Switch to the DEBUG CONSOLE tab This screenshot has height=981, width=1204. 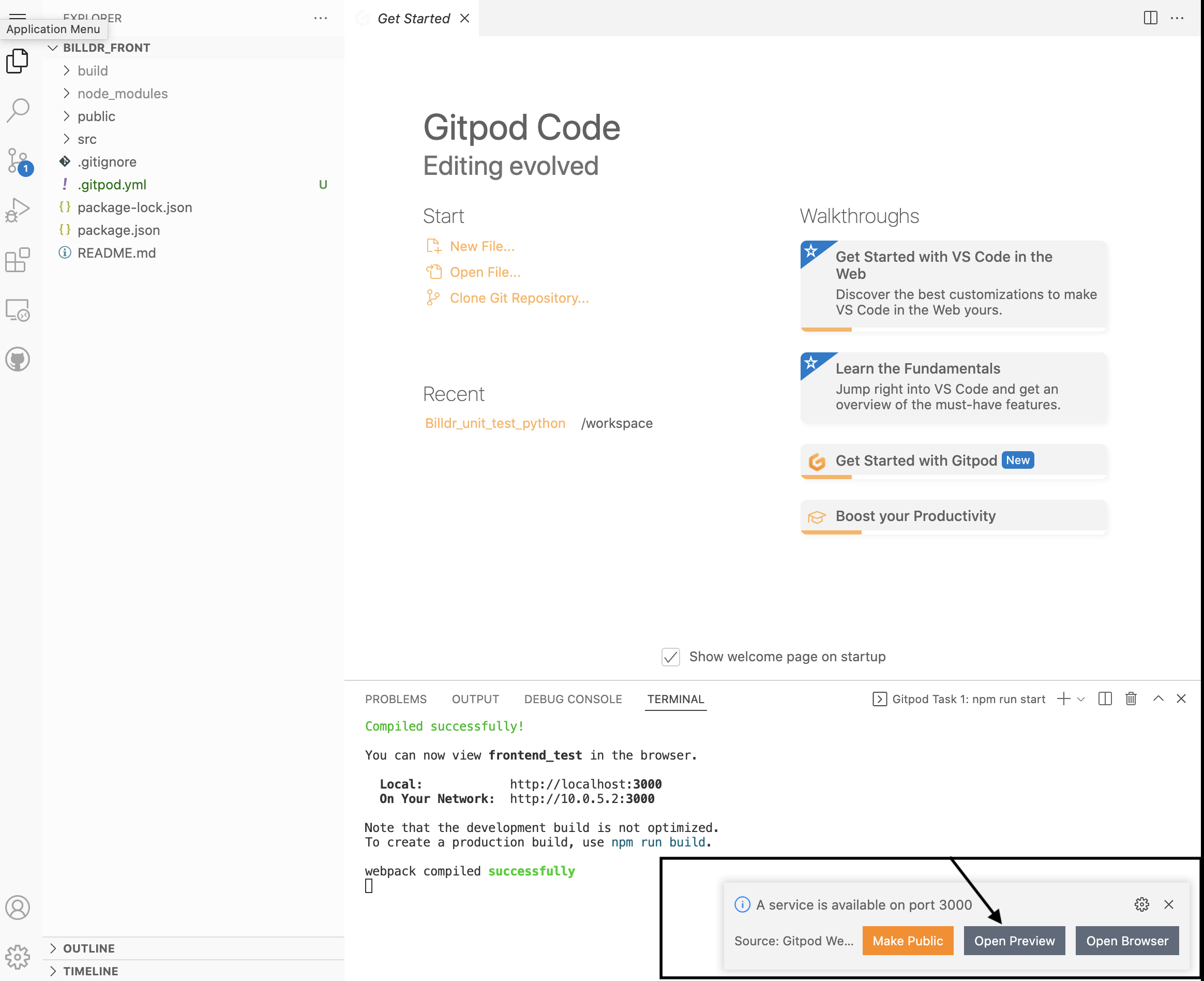pyautogui.click(x=573, y=699)
